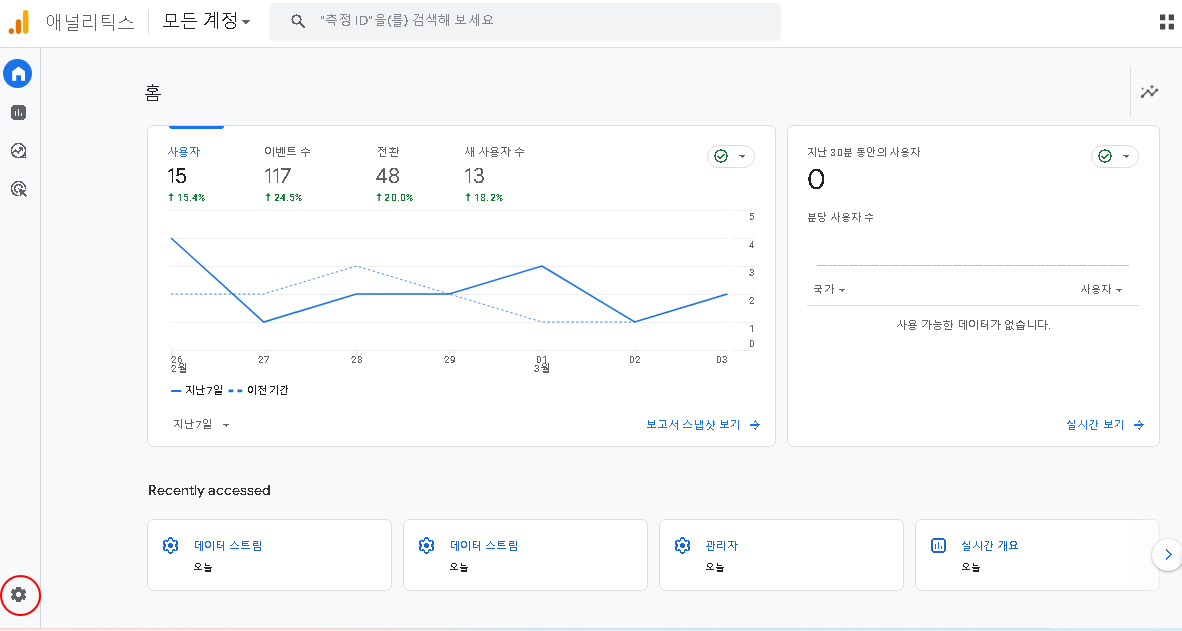Click gear icon on first 데이터 스트림 card
This screenshot has height=631, width=1182.
pos(171,545)
